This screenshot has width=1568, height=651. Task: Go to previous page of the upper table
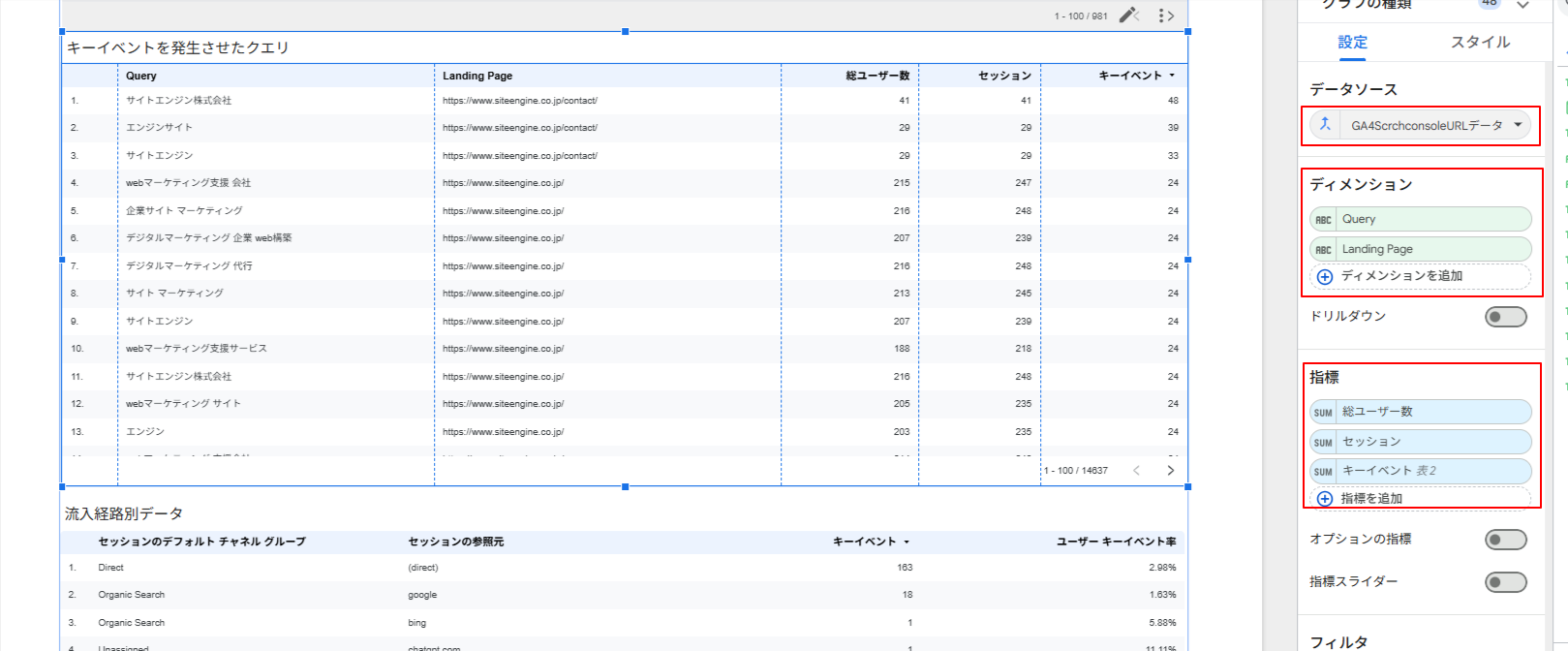1137,15
